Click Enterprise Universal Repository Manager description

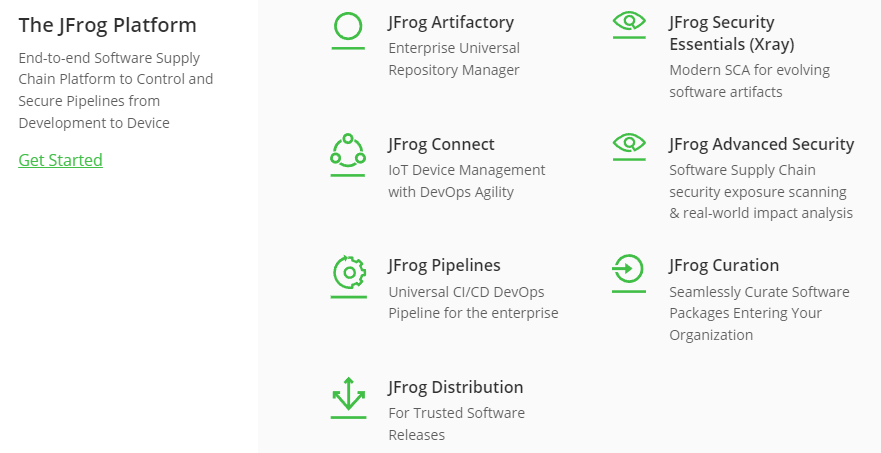[x=454, y=59]
